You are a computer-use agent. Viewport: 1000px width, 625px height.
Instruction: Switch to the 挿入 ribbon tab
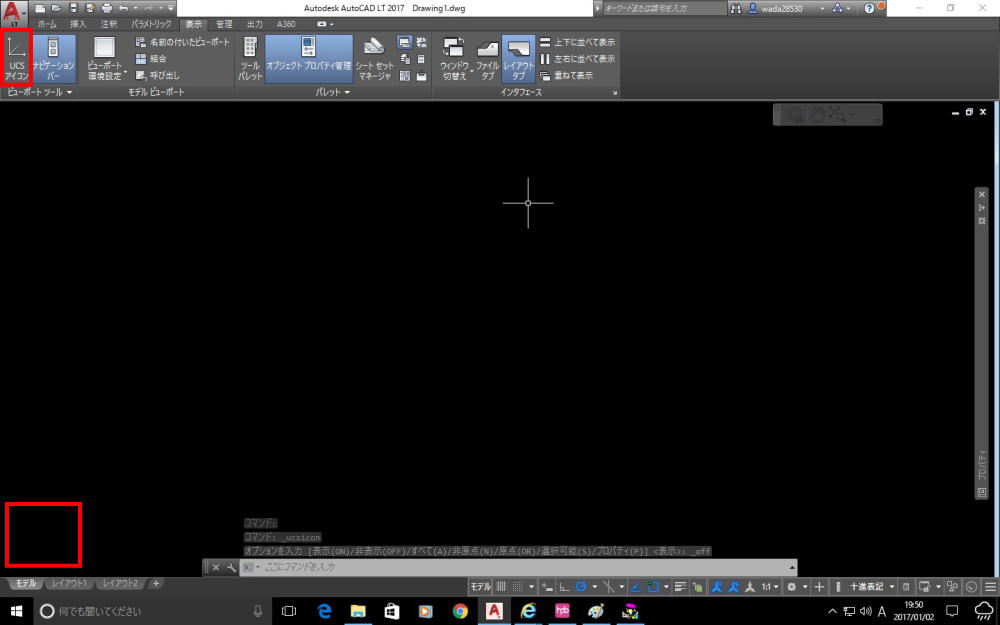coord(78,24)
